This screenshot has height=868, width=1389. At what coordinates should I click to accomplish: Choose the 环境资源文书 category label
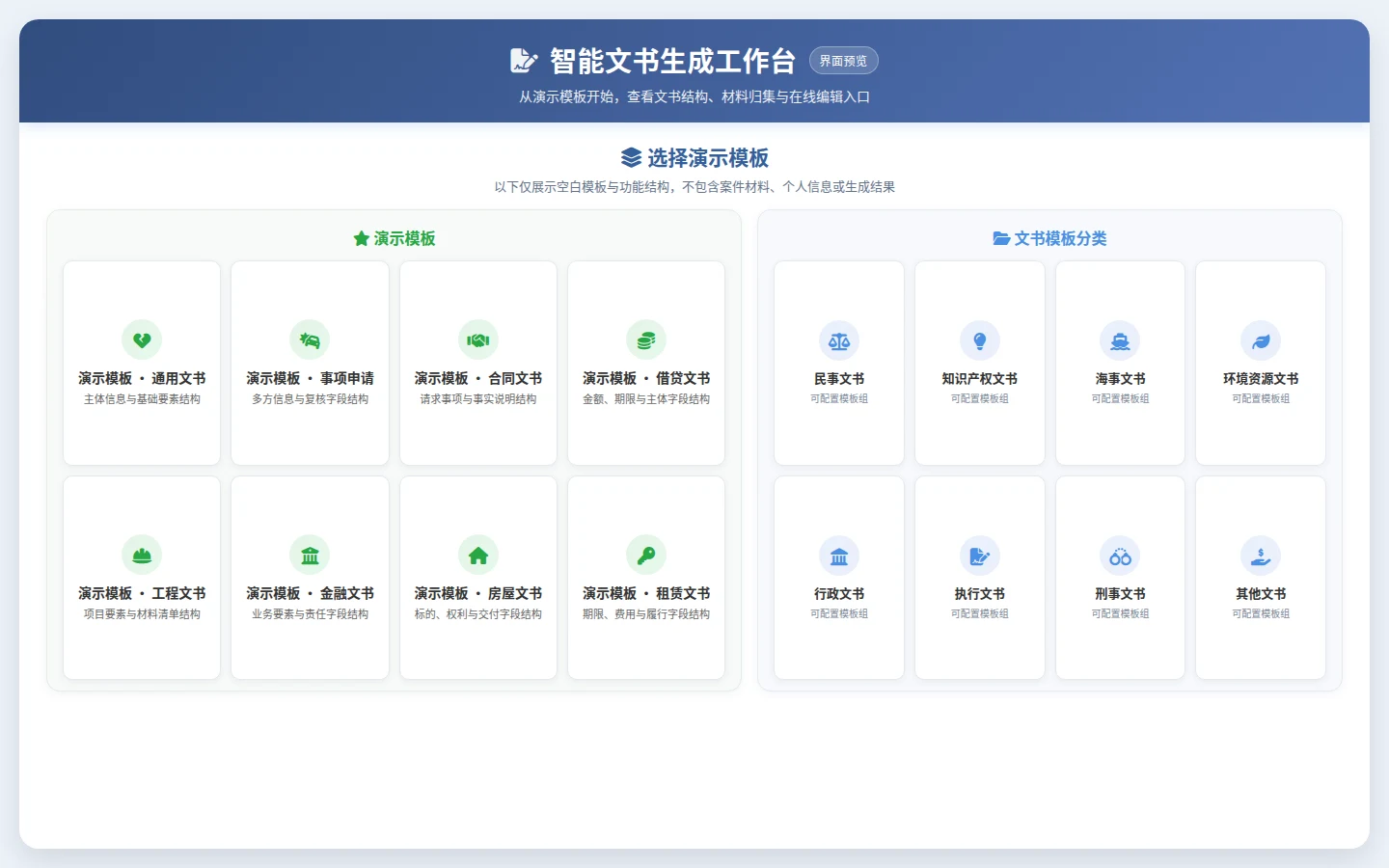(1261, 379)
